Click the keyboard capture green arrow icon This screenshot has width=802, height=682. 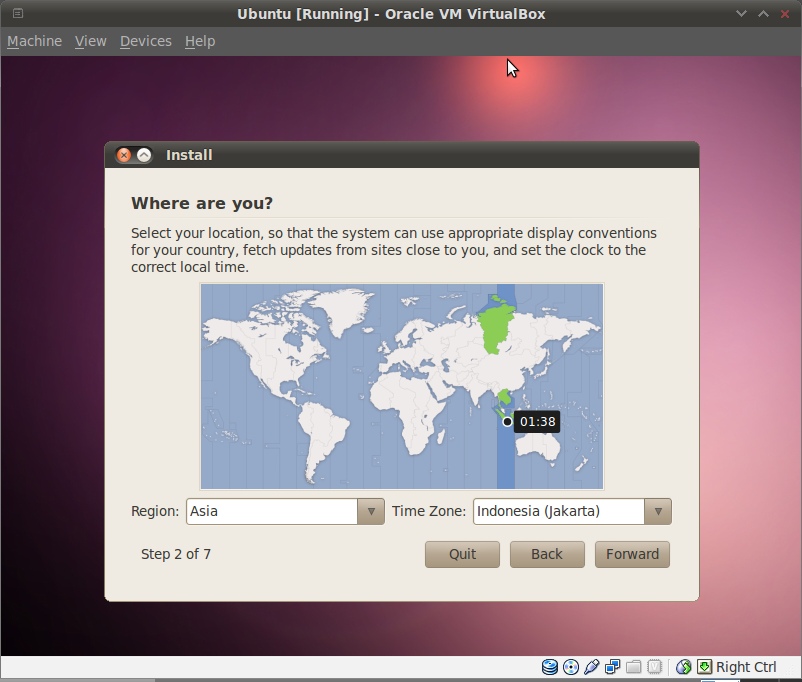(x=704, y=667)
